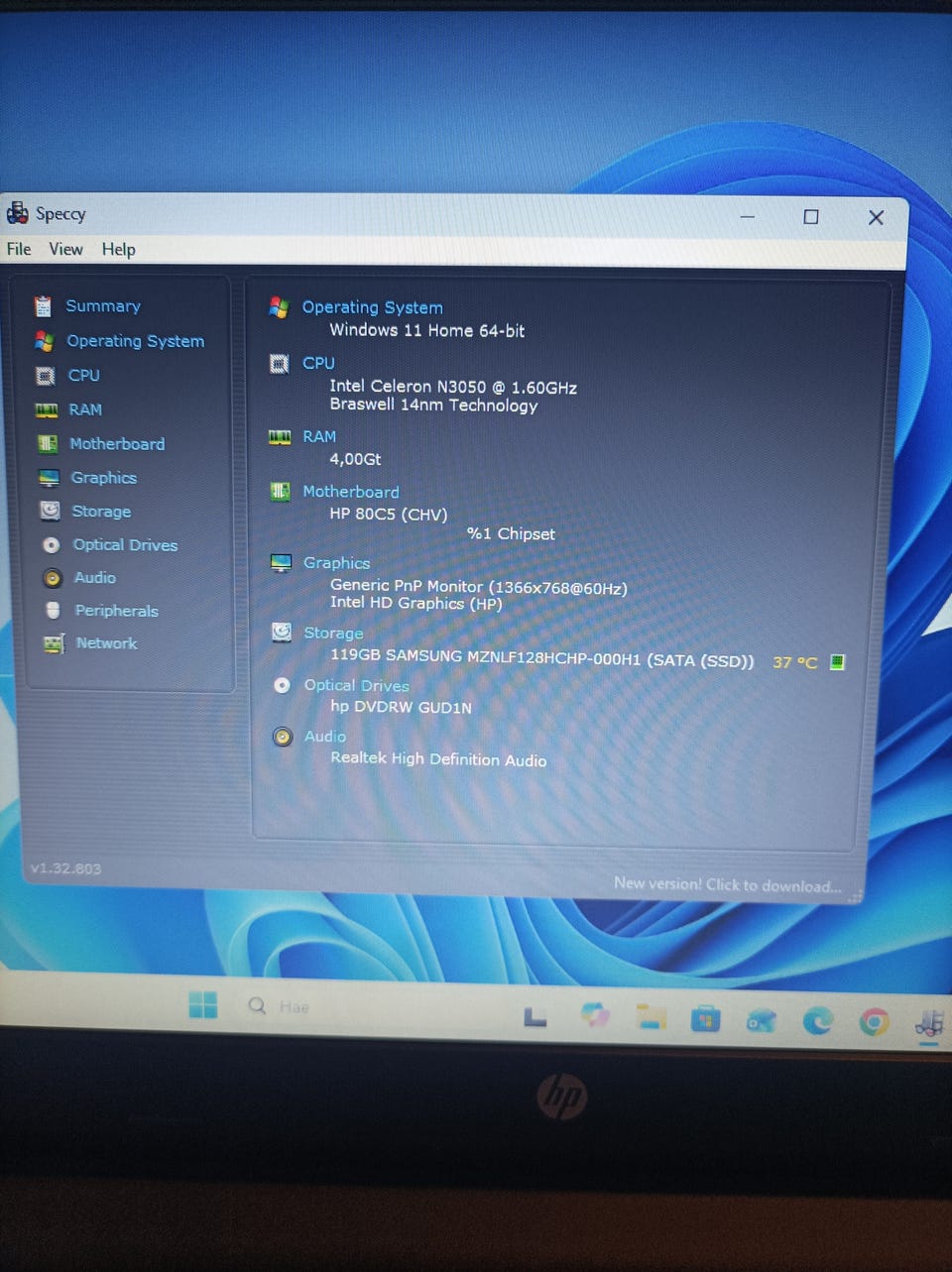952x1272 pixels.
Task: Click the version number v1.32.803
Action: point(65,868)
